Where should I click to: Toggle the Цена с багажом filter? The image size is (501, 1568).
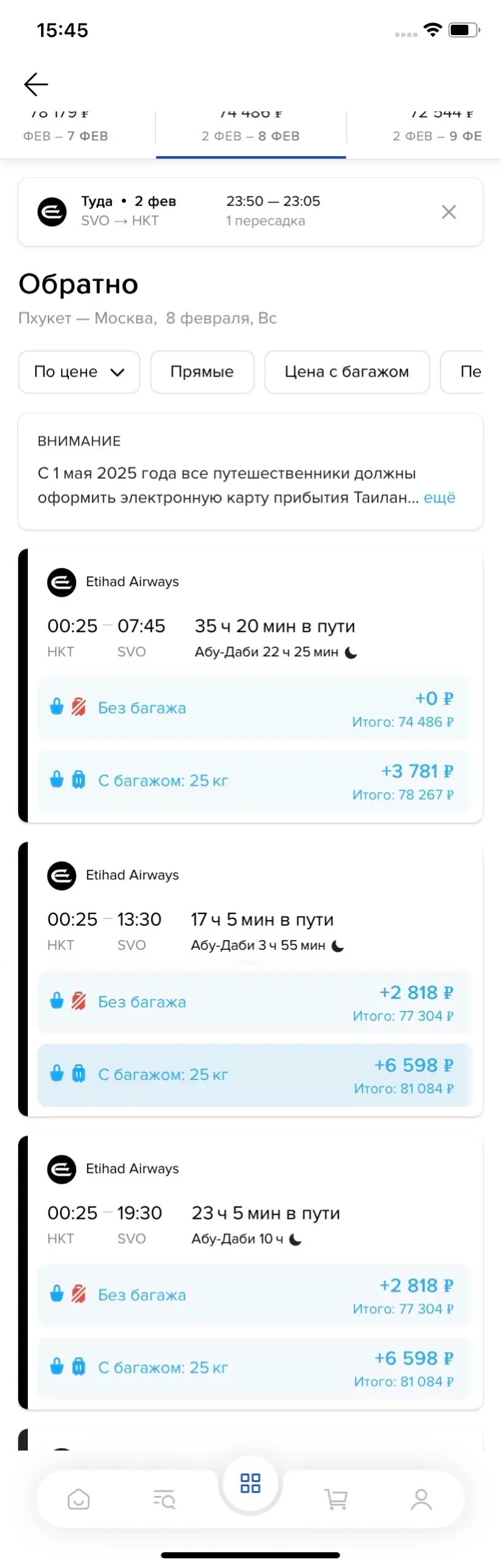point(347,372)
